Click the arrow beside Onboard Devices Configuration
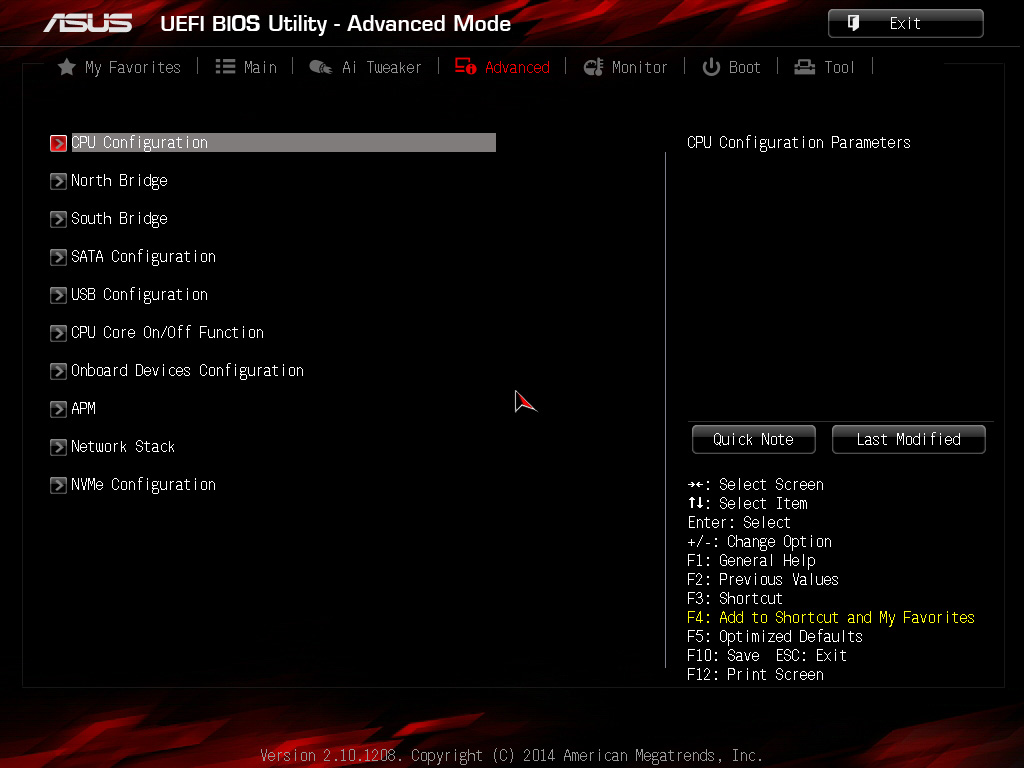Viewport: 1024px width, 768px height. (58, 371)
